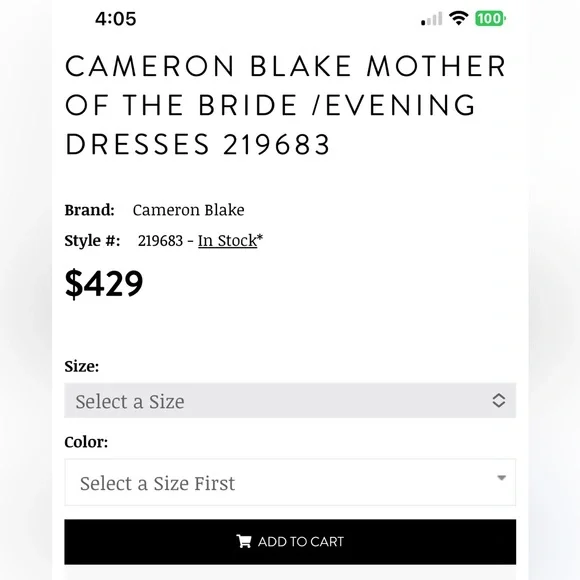Tap the cellular signal bars icon

431,18
